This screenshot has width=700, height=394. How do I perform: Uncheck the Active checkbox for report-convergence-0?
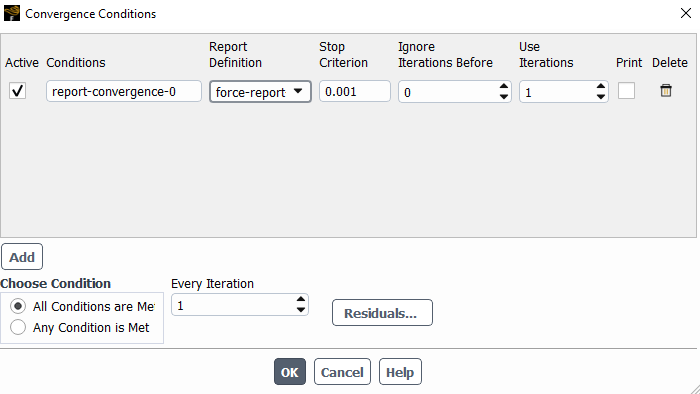pos(17,91)
